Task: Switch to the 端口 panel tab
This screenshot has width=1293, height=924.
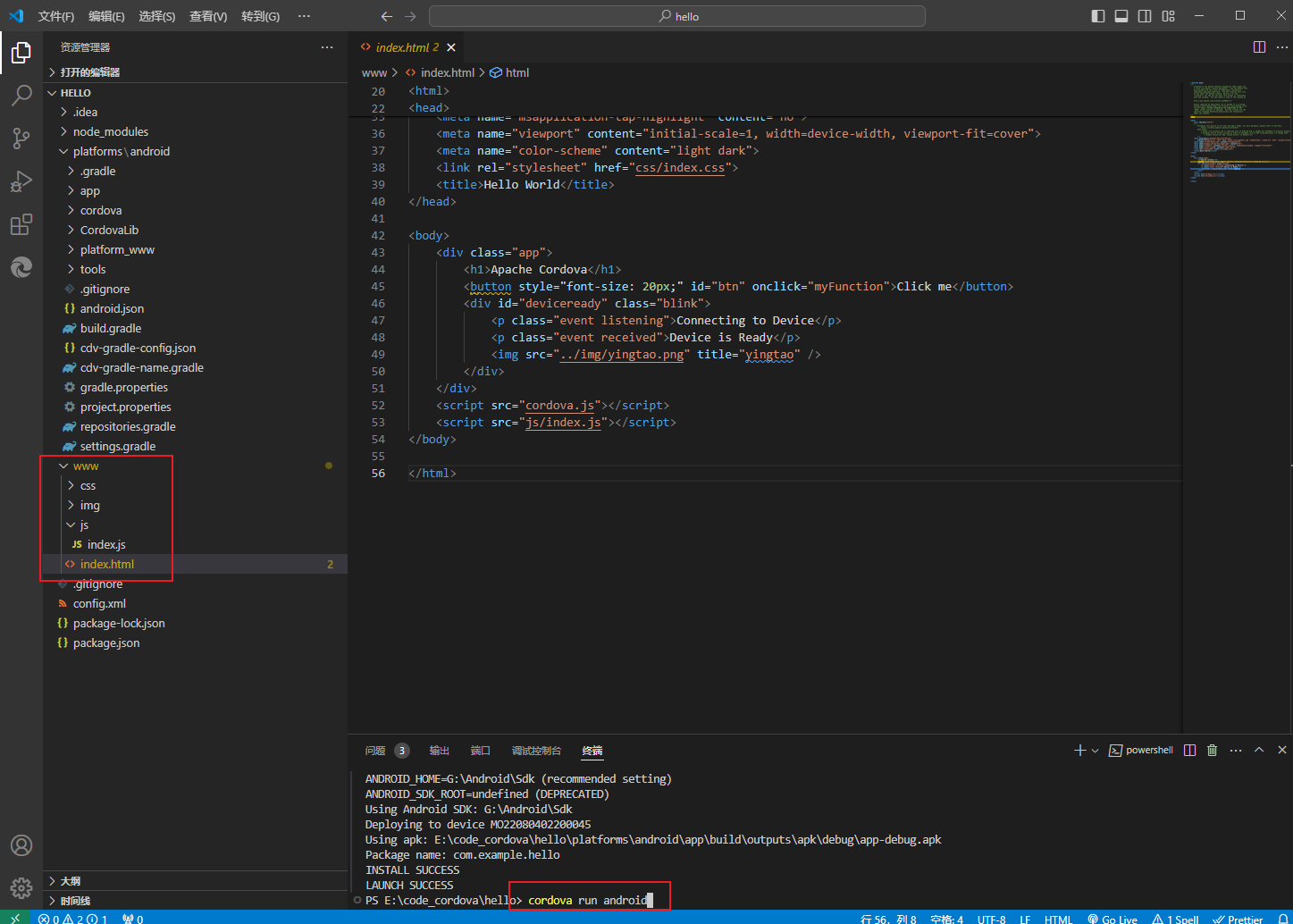Action: (481, 751)
